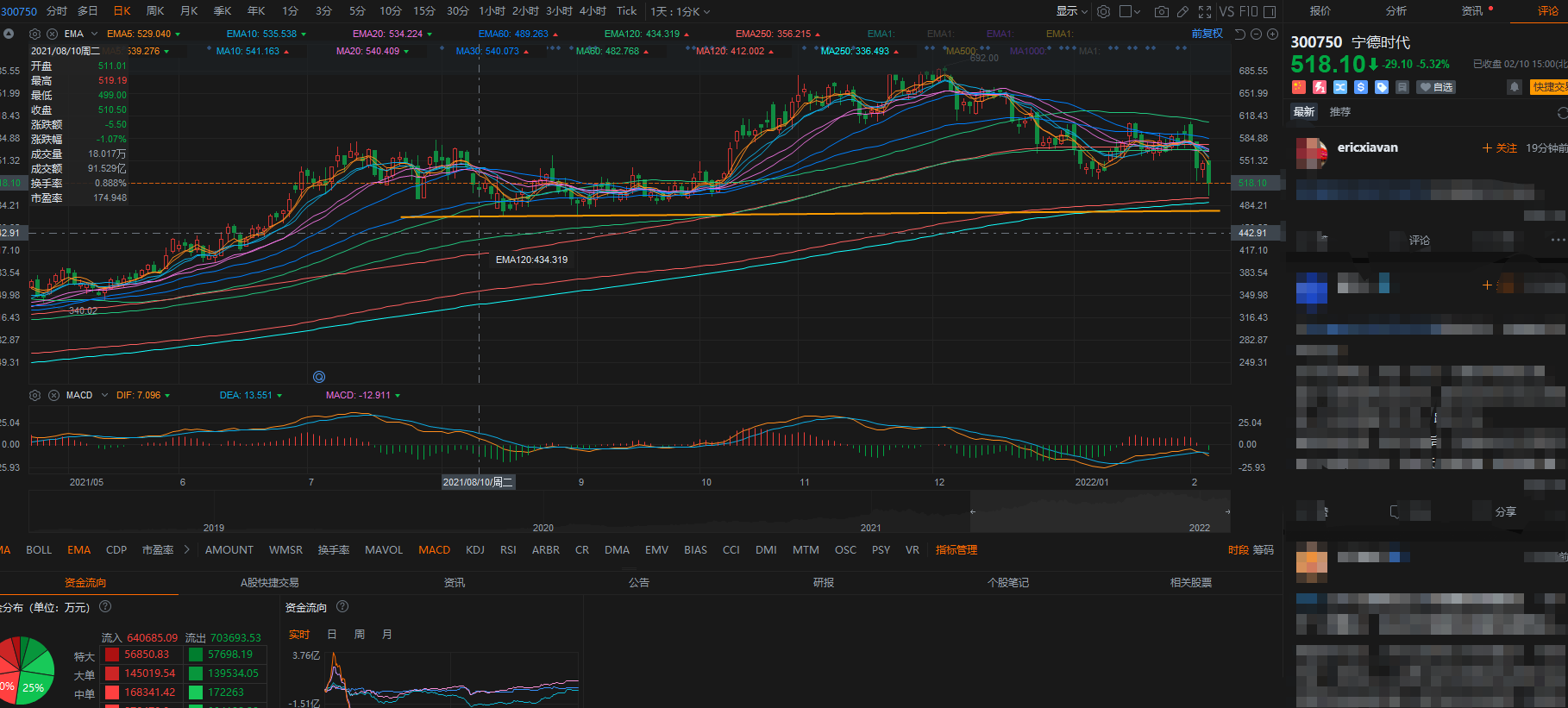Collapse the indicator legend with up-arrow icon
Viewport: 1568px width, 708px height.
pos(9,34)
